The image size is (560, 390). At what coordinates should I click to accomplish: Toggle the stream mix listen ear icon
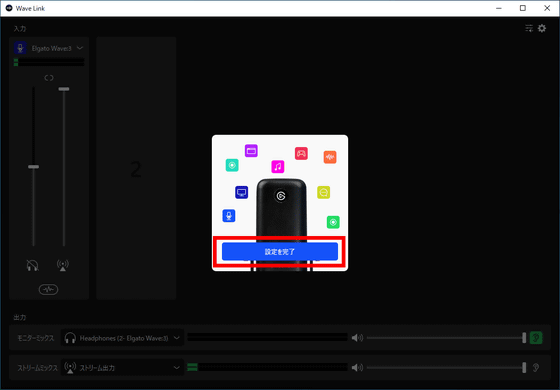click(536, 367)
